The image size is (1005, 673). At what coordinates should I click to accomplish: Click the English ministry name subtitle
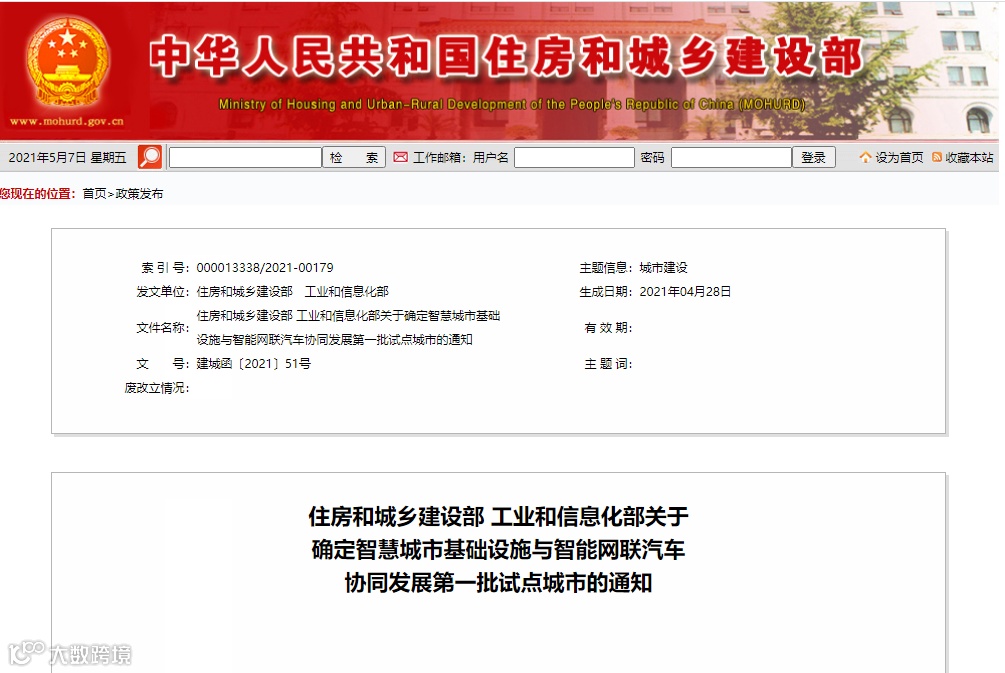[x=511, y=104]
